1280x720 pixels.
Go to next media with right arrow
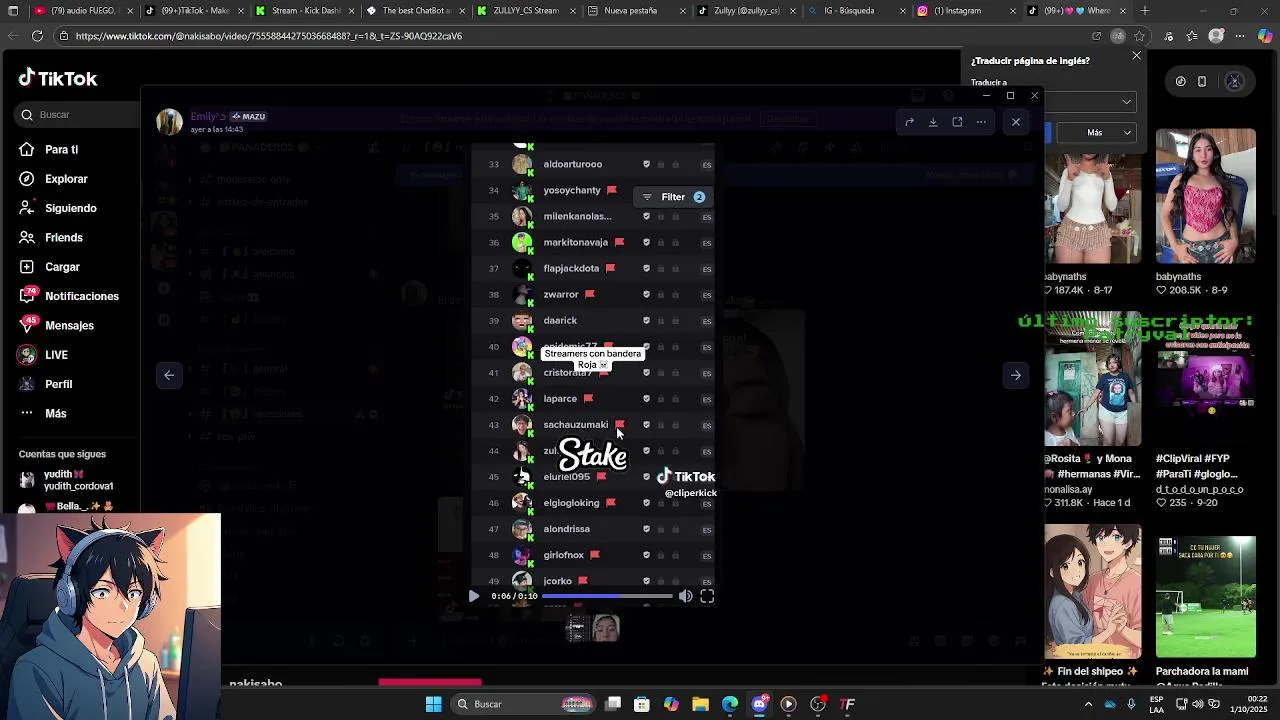[x=1015, y=375]
